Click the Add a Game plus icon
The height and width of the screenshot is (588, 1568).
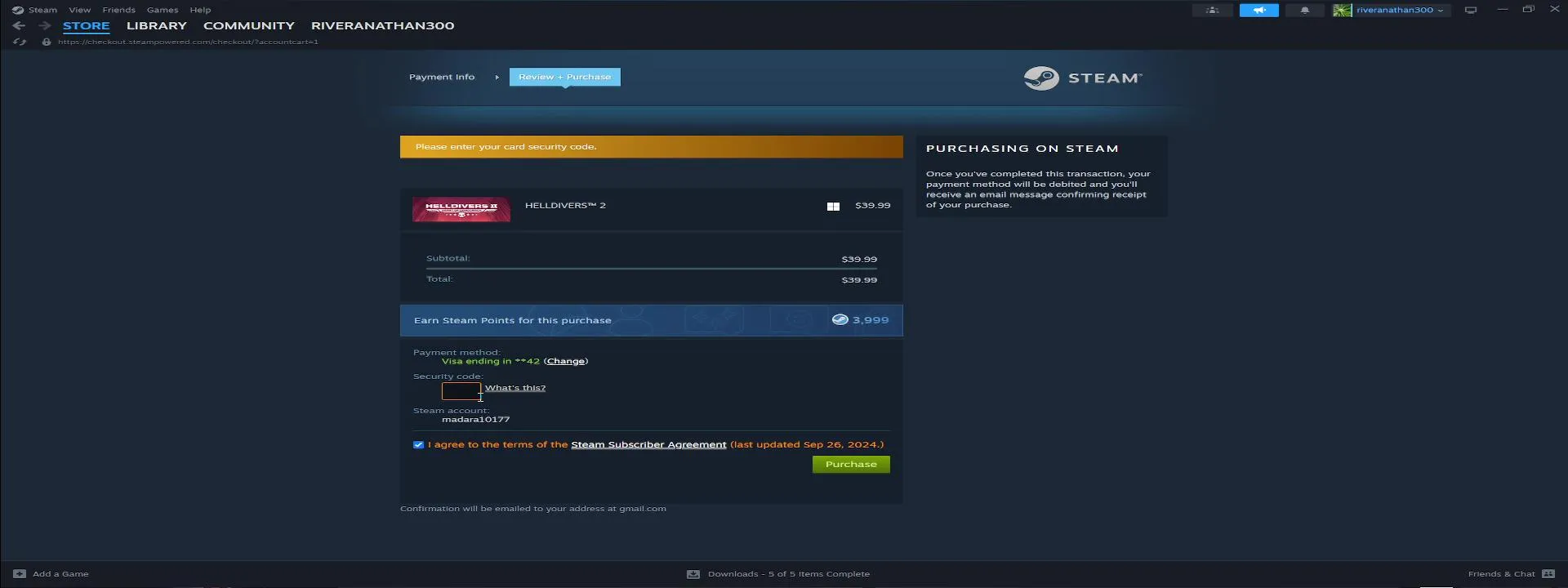pyautogui.click(x=20, y=574)
